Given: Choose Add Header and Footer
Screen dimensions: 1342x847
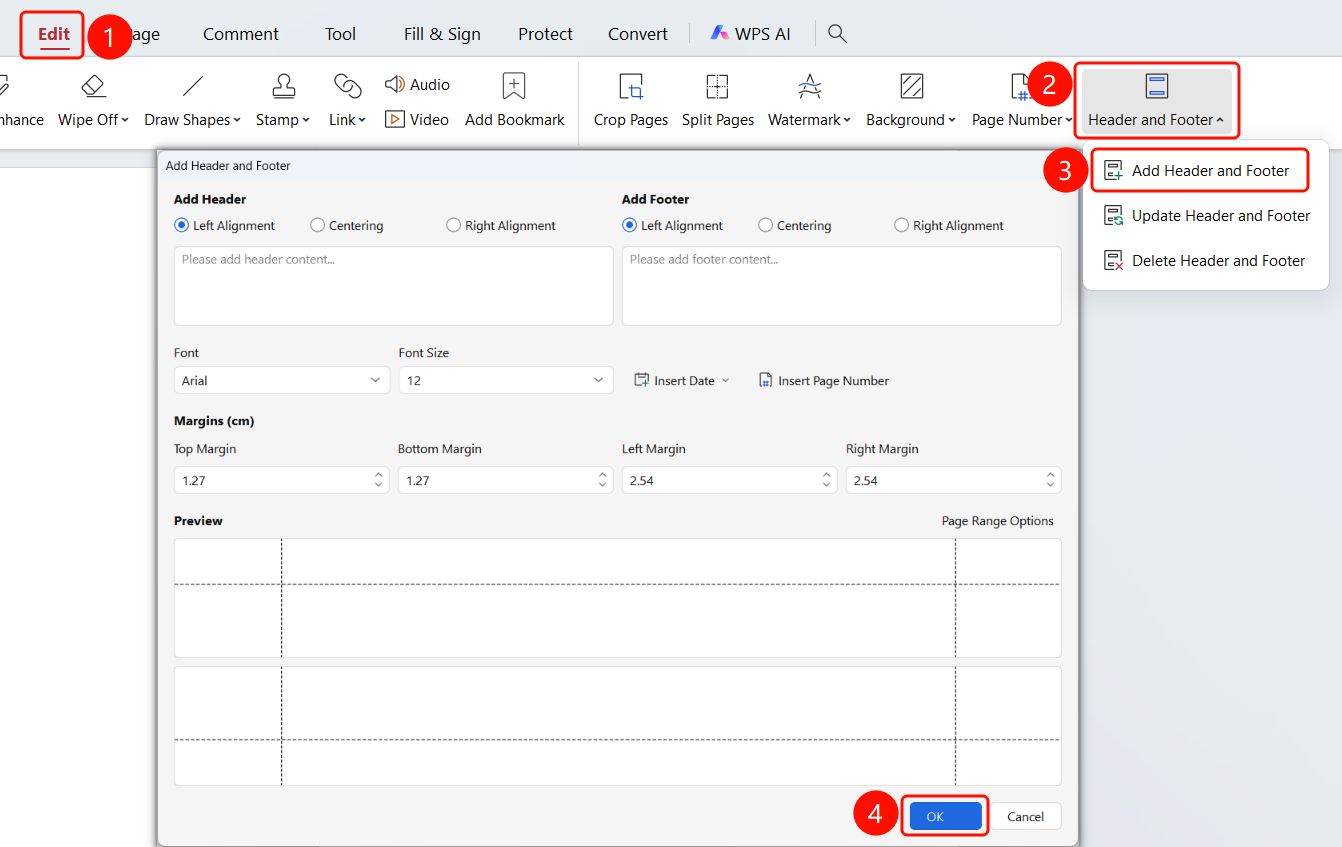Looking at the screenshot, I should (x=1200, y=171).
